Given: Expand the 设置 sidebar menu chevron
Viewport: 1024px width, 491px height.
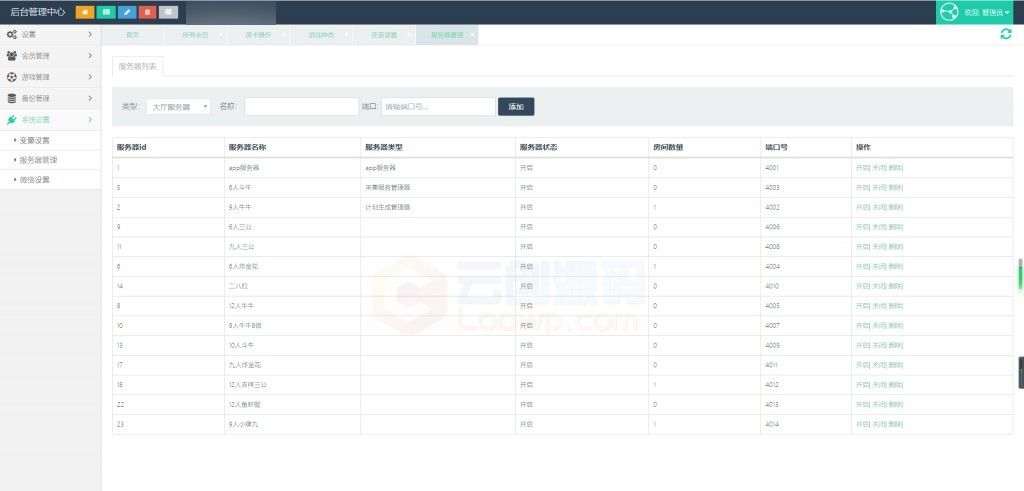Looking at the screenshot, I should tap(90, 35).
